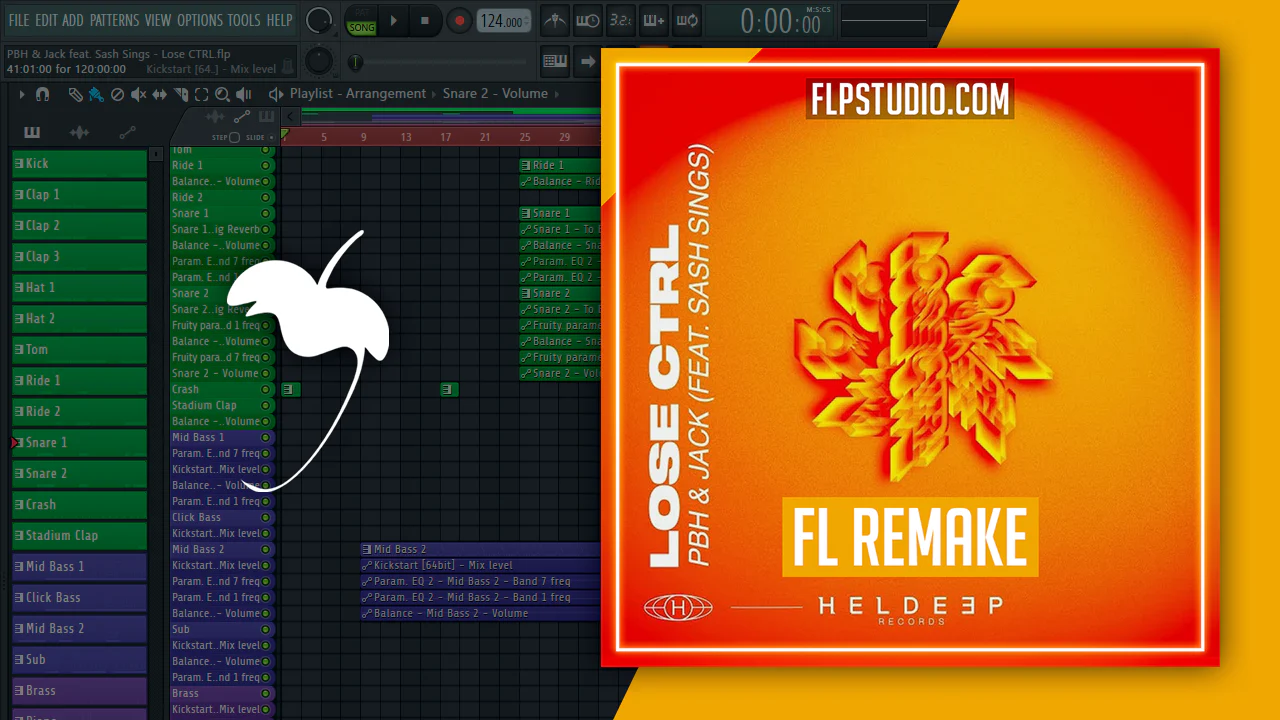Mute the Ride 1 track

(x=266, y=165)
